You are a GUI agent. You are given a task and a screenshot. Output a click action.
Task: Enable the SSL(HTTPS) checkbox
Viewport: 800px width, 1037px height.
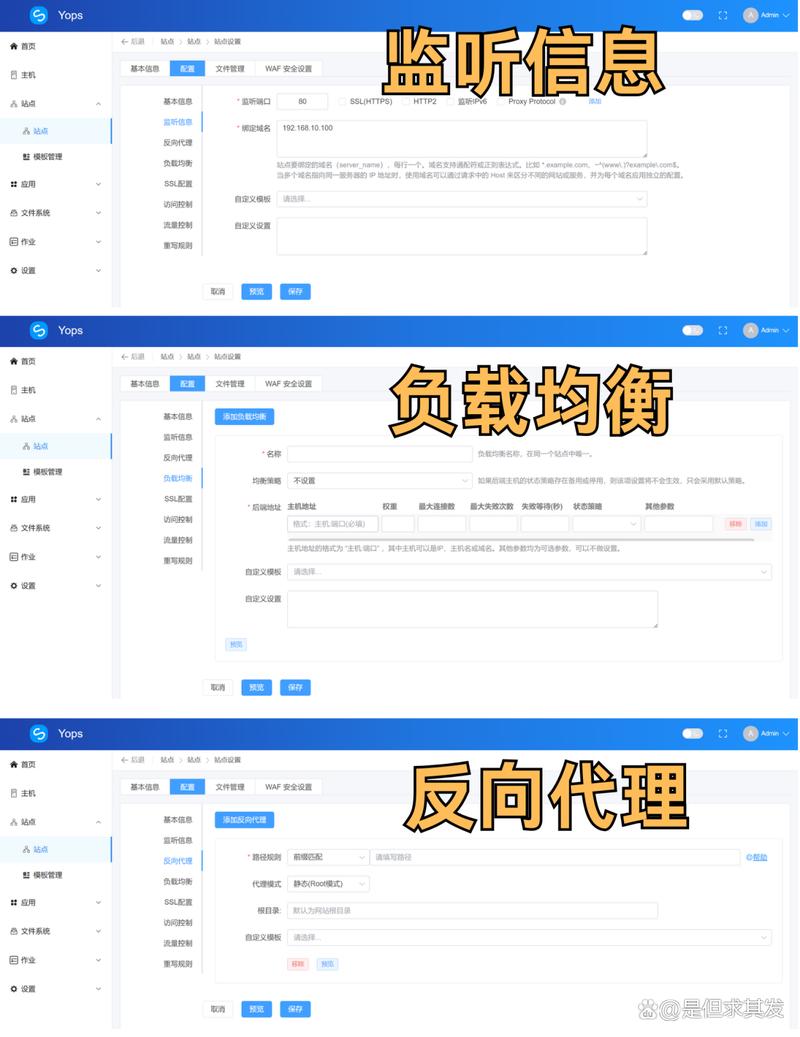(340, 101)
